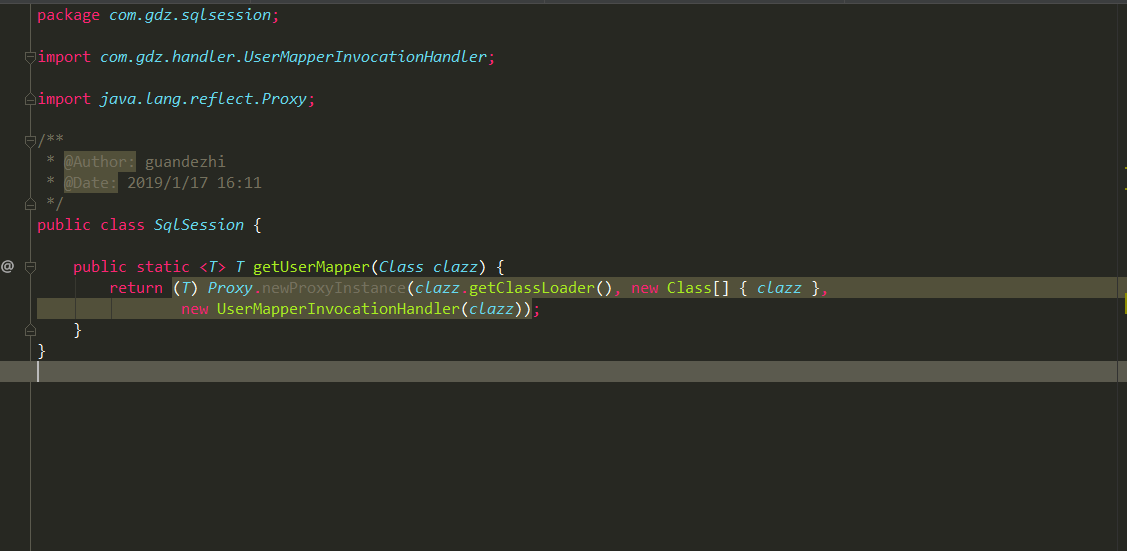Click the static keyword
Viewport: 1127px width, 551px height.
tap(163, 267)
